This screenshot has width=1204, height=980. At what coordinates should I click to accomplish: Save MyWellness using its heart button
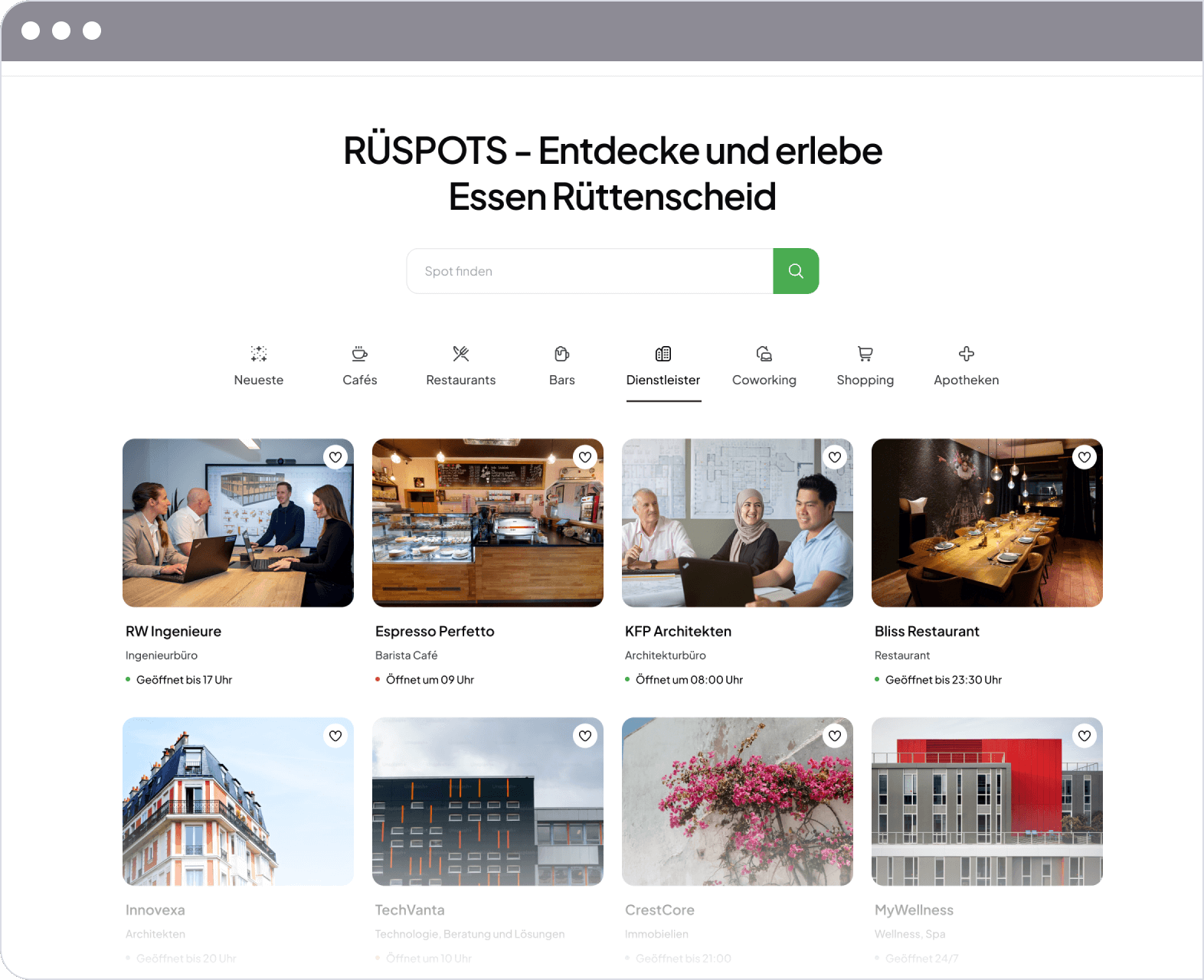tap(1085, 736)
